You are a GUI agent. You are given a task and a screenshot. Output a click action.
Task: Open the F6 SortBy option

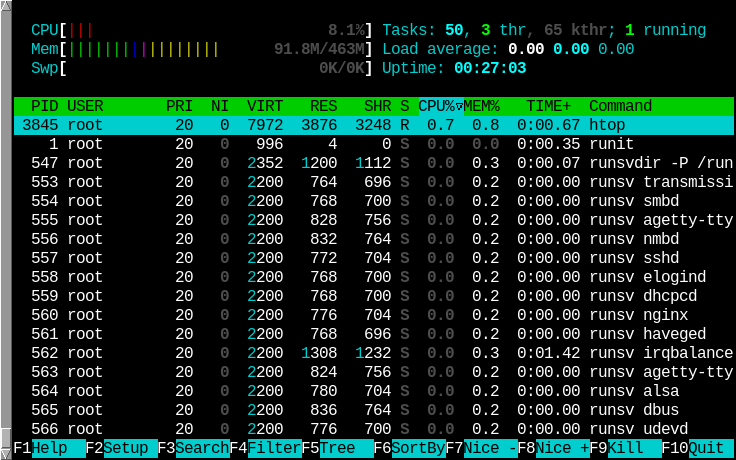[410, 448]
